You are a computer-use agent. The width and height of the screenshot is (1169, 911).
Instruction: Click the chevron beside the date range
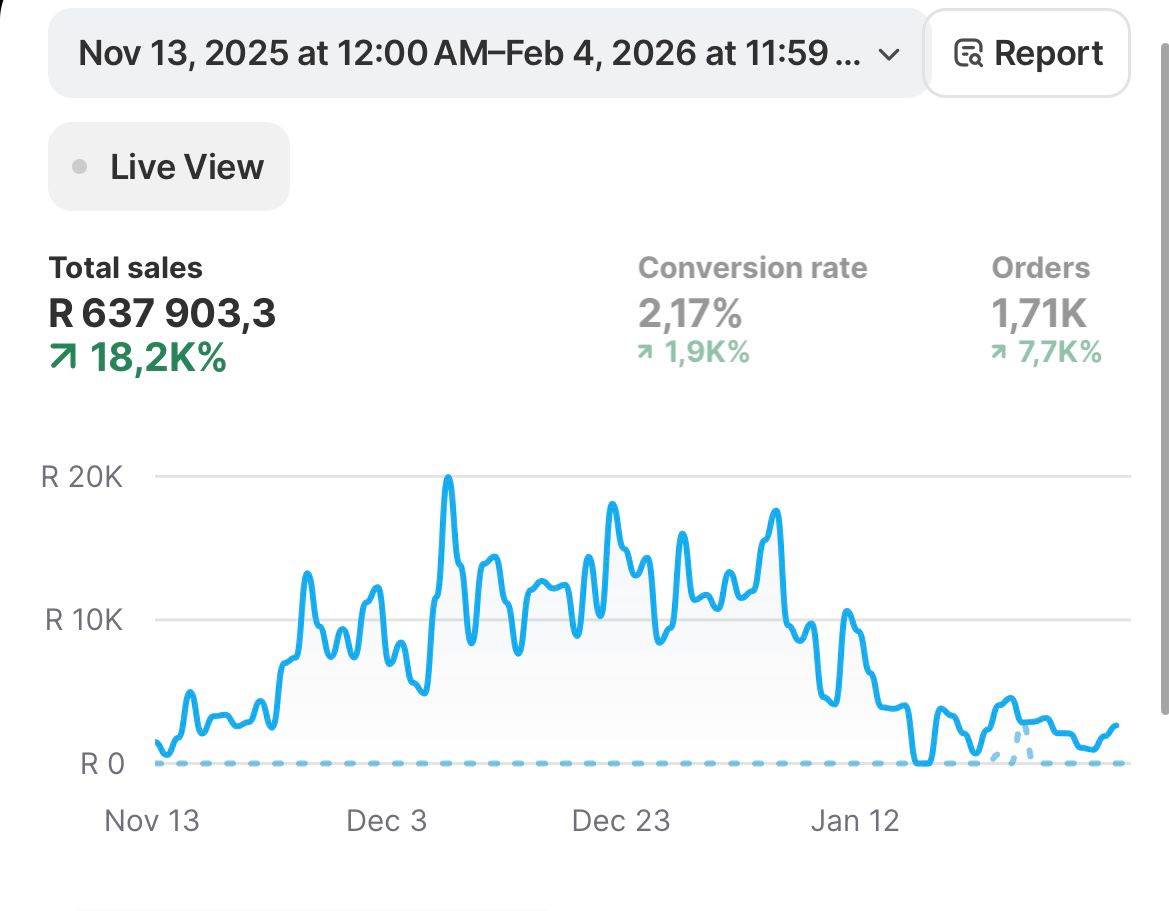click(x=888, y=55)
